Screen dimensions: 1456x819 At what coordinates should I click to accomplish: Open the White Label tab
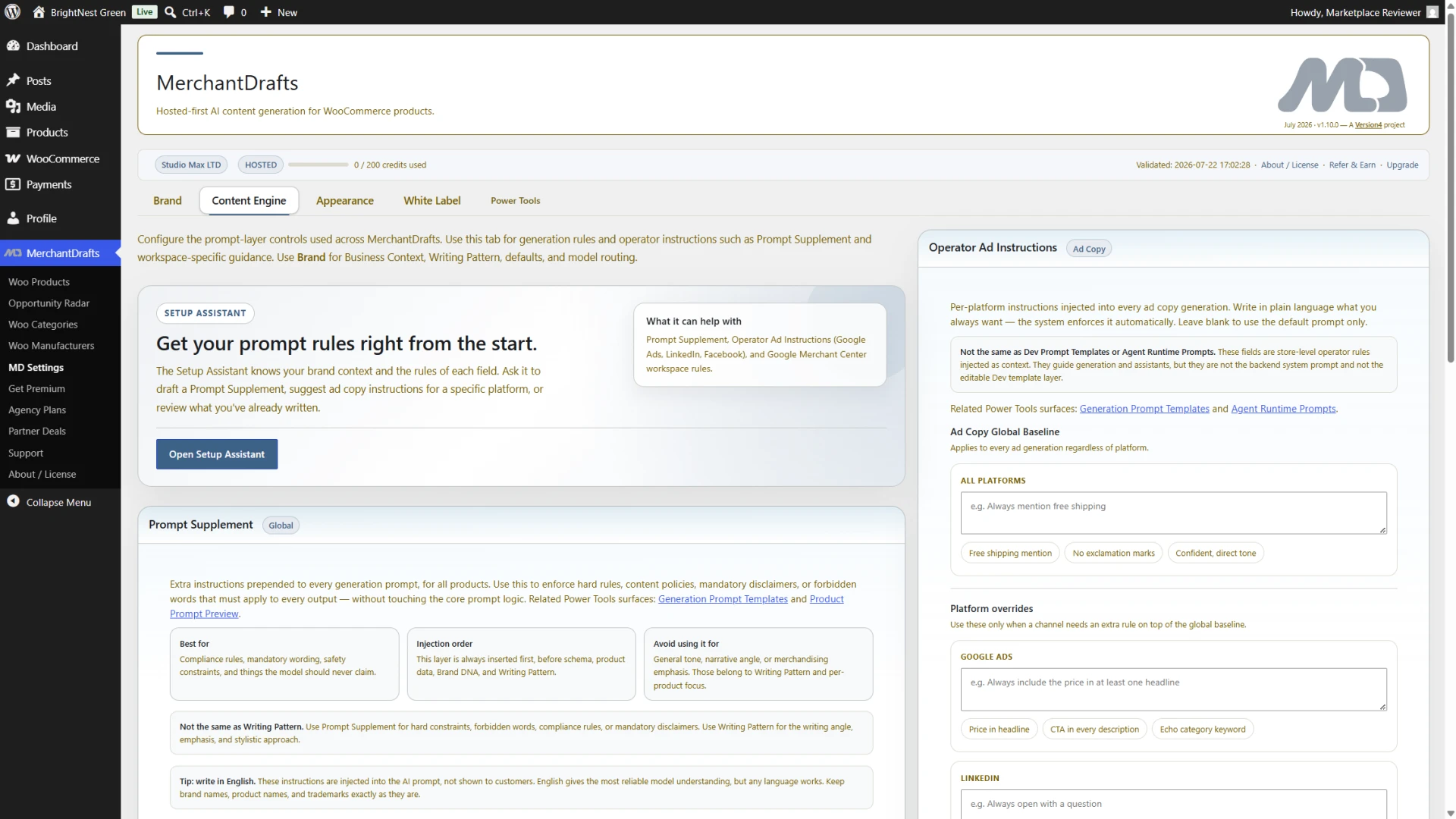coord(431,200)
